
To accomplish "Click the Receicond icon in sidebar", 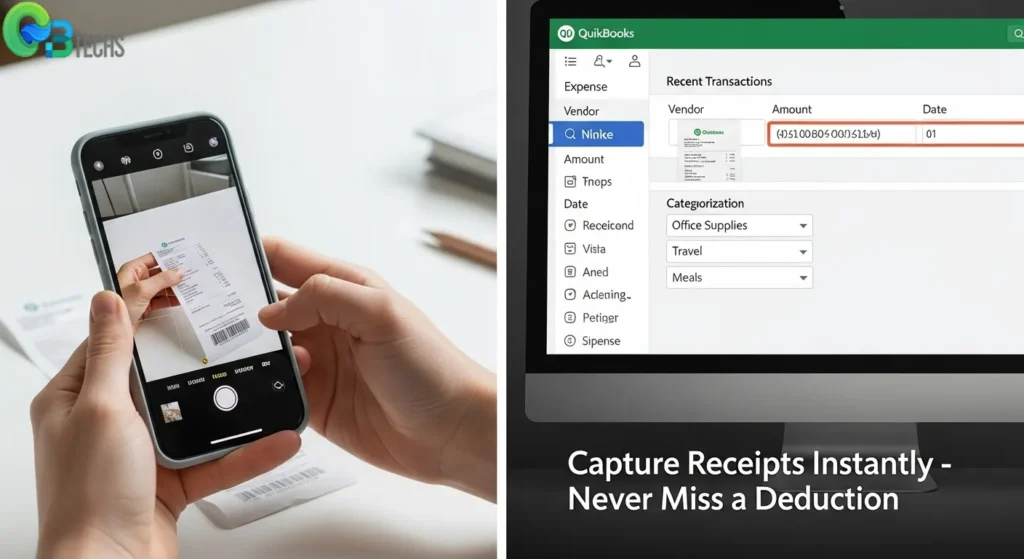I will pos(570,225).
